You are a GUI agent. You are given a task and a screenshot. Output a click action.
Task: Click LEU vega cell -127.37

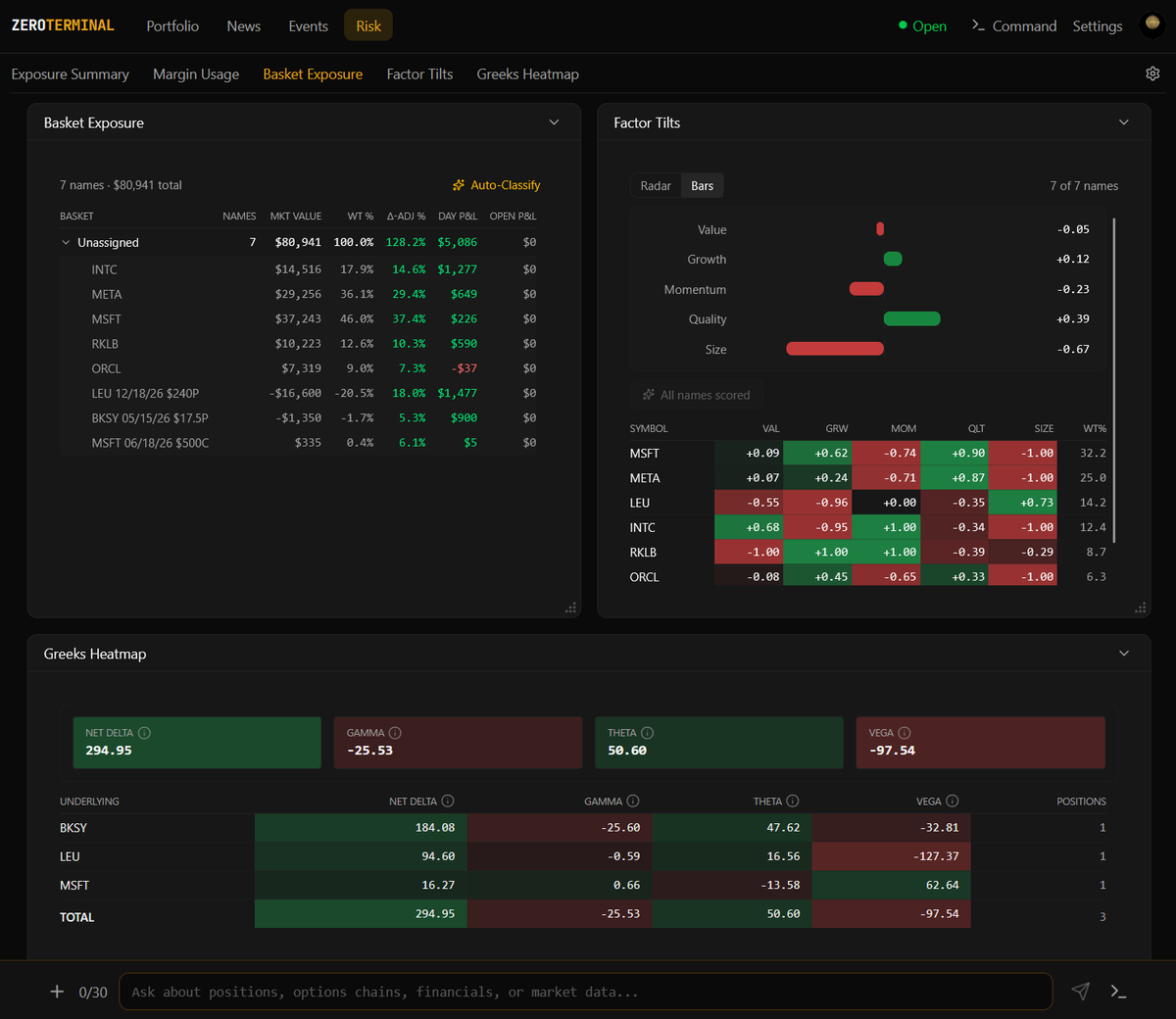(x=891, y=856)
